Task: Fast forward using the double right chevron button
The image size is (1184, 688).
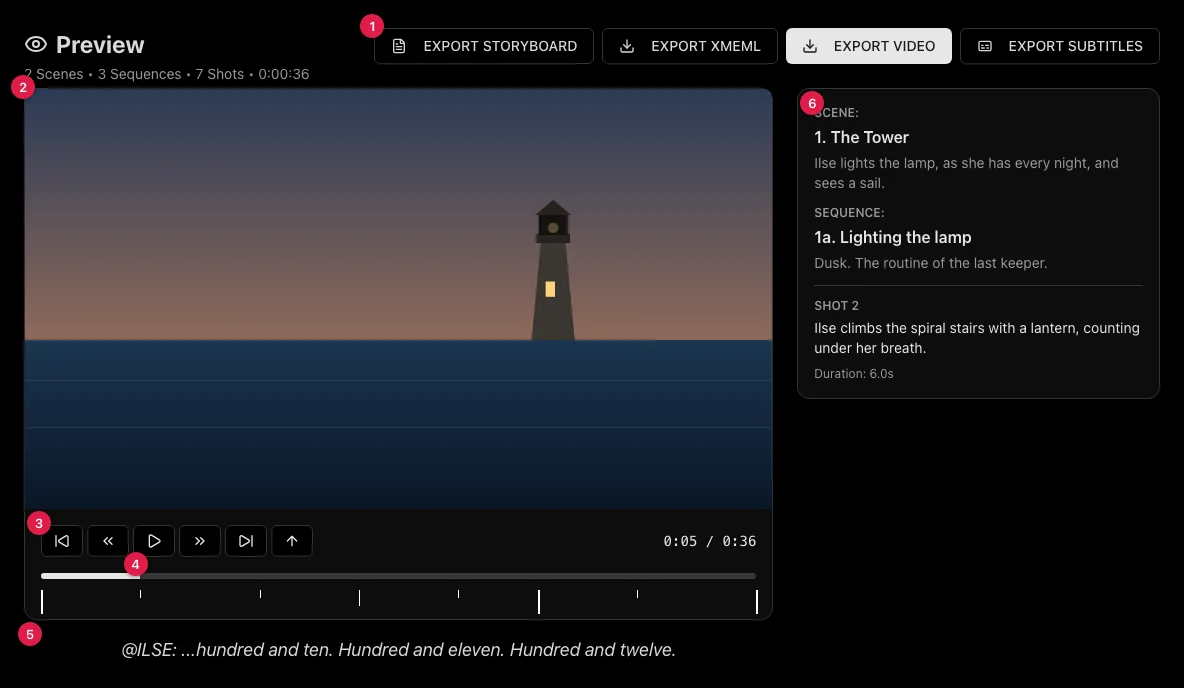Action: [x=200, y=541]
